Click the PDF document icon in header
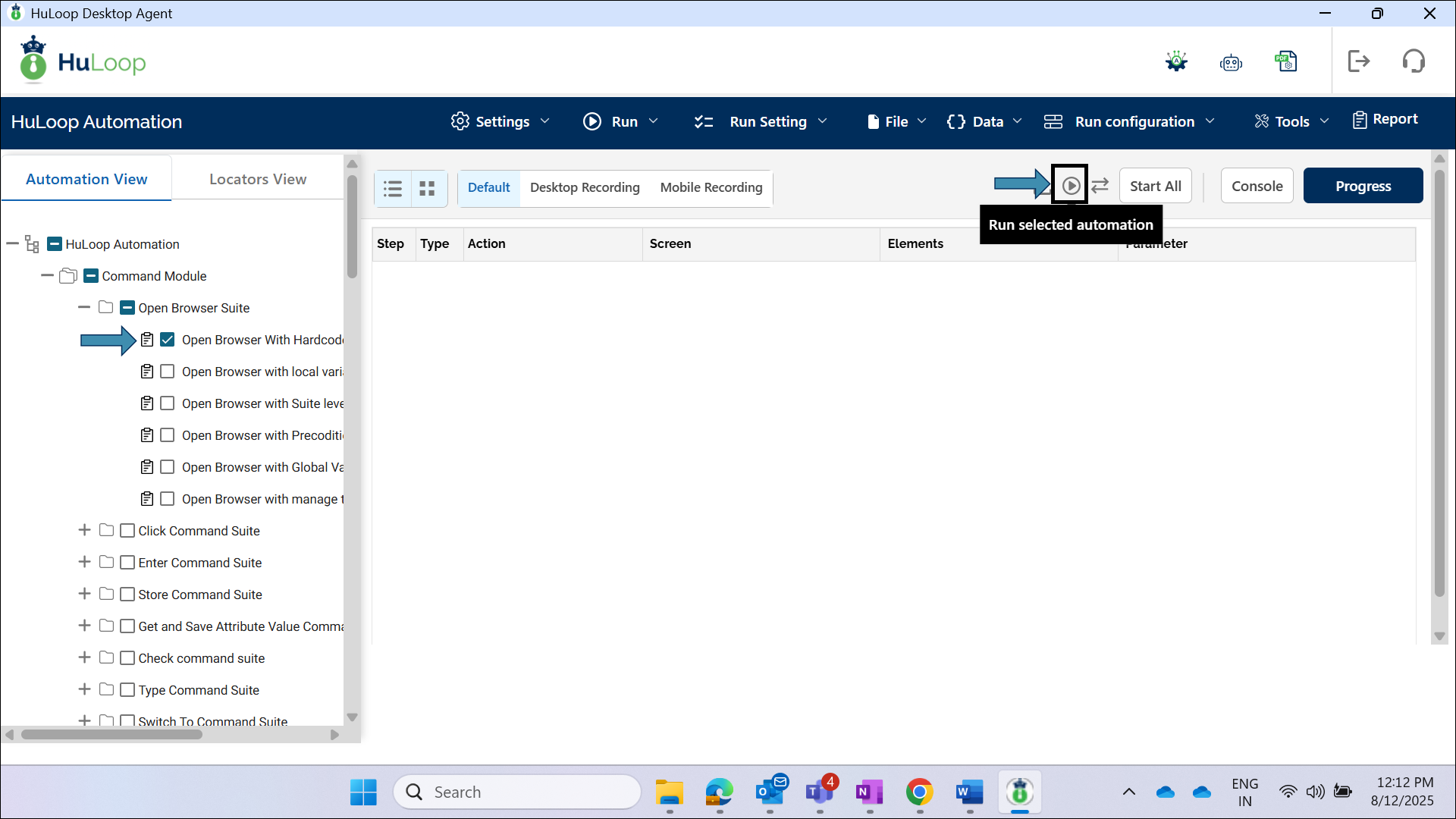 (x=1286, y=61)
